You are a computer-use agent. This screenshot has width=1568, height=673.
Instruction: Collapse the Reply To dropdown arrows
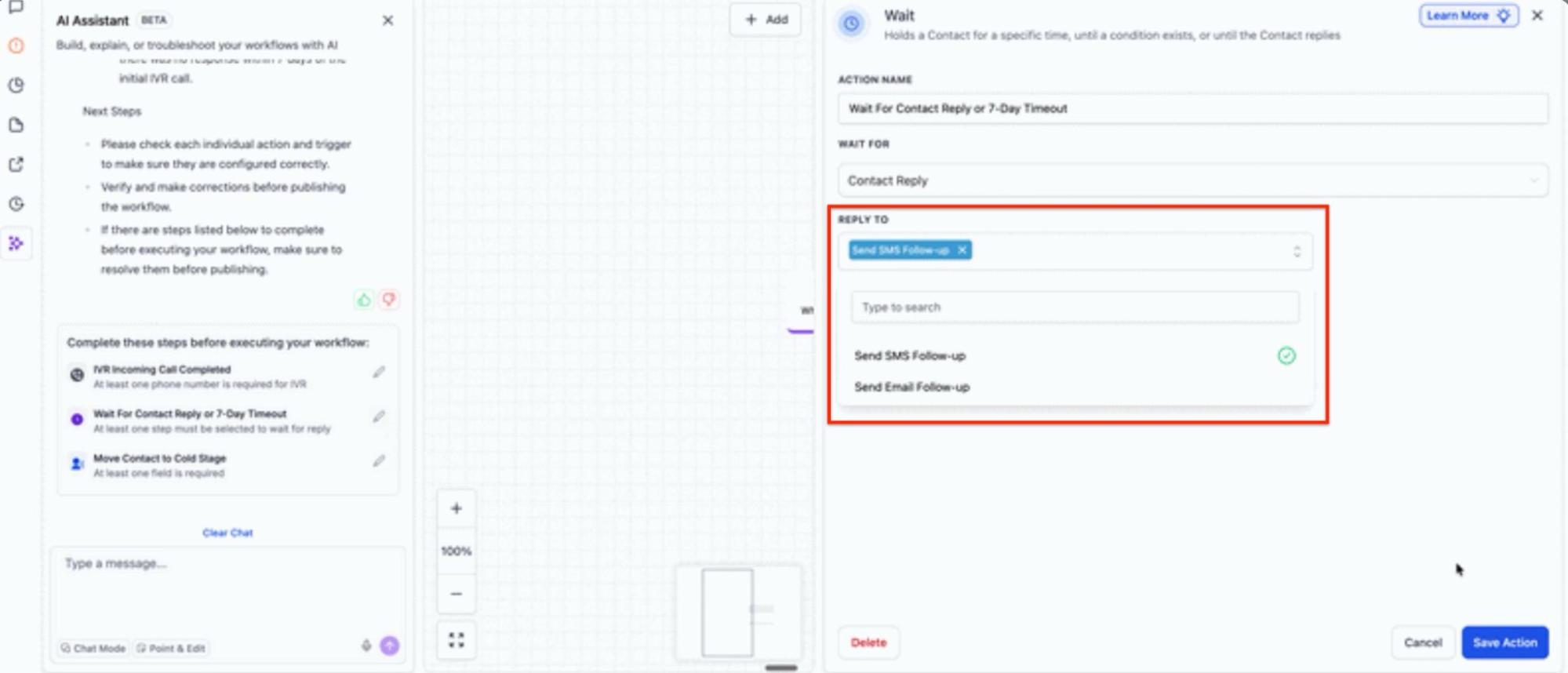(1297, 251)
